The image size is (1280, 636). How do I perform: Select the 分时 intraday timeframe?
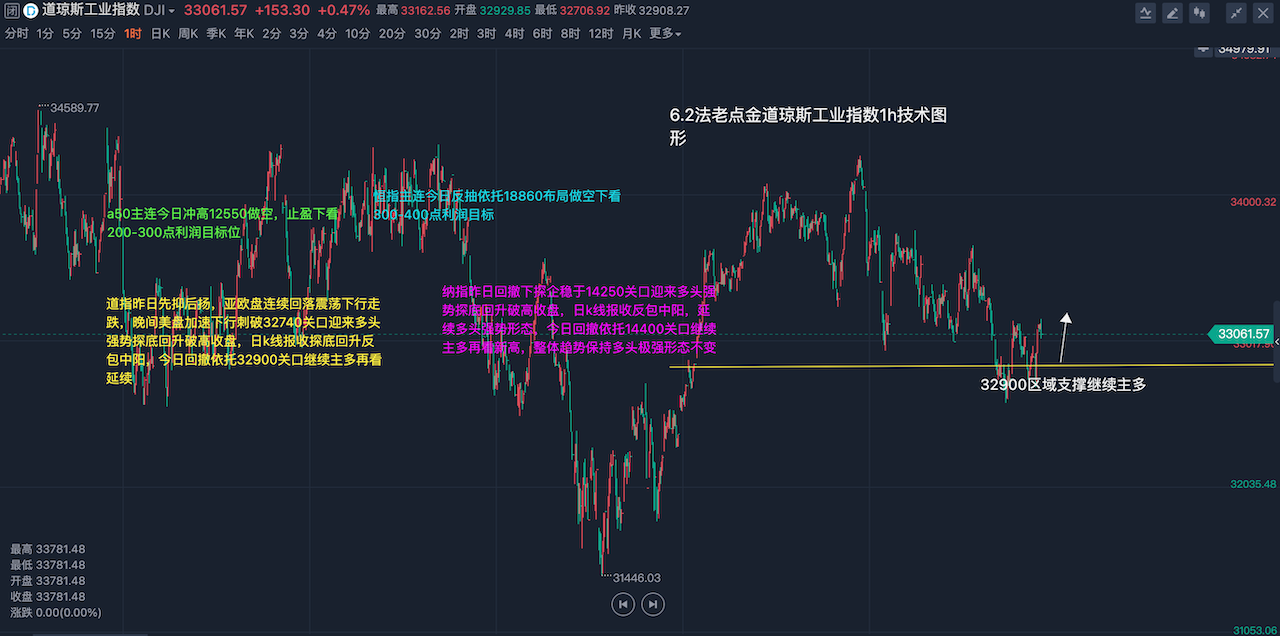[17, 33]
